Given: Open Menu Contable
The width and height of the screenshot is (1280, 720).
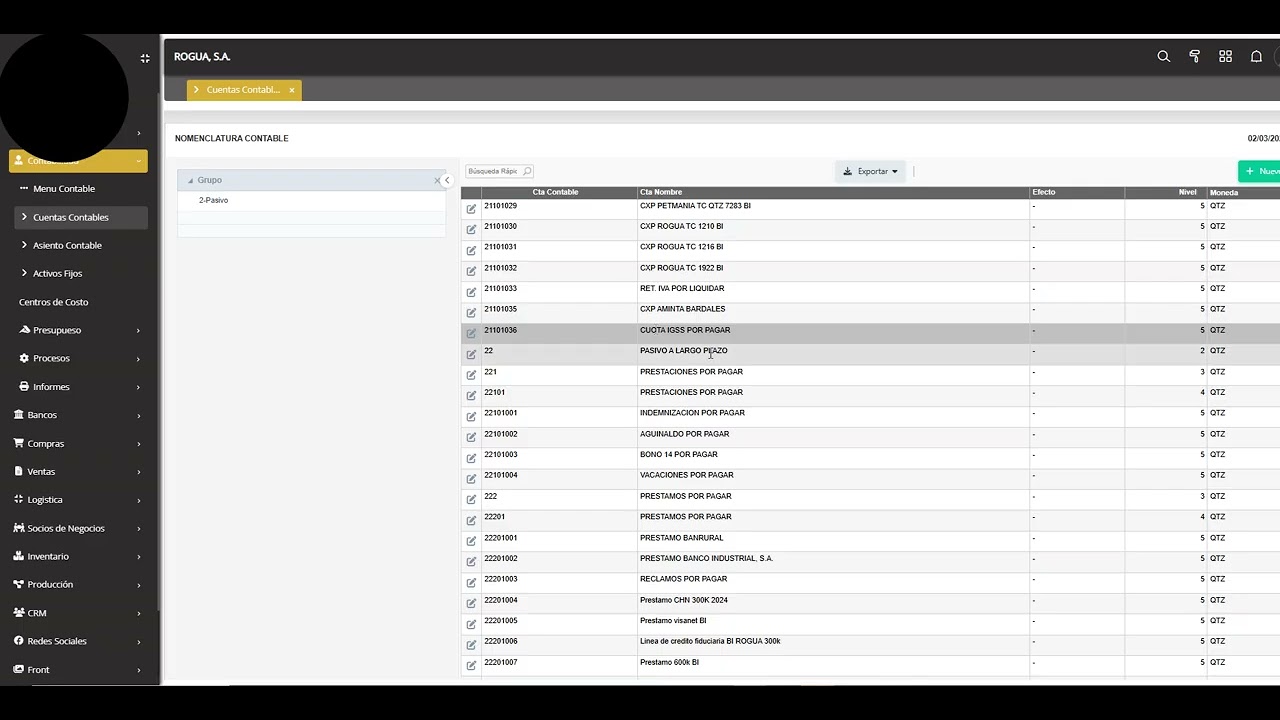Looking at the screenshot, I should coord(64,189).
